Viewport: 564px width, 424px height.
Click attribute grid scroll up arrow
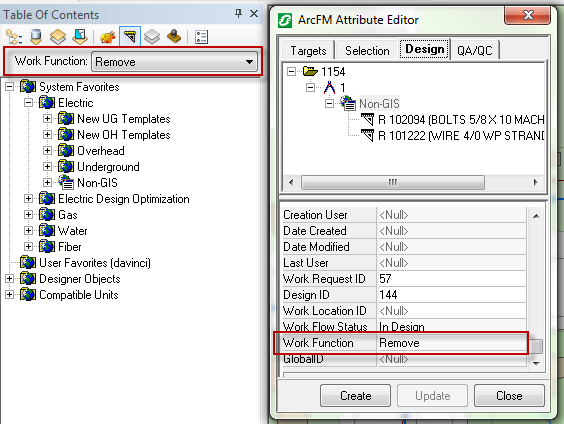[536, 216]
